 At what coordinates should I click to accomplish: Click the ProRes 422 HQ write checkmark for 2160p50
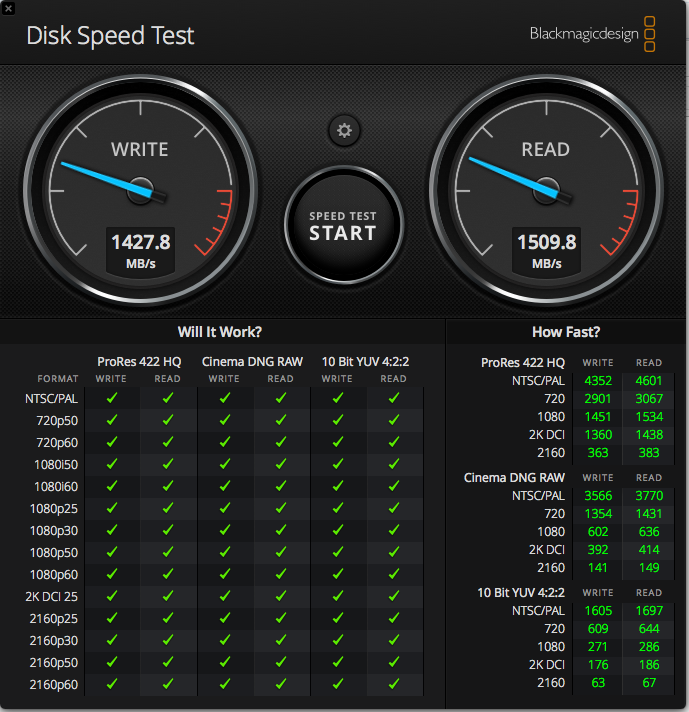click(x=112, y=663)
